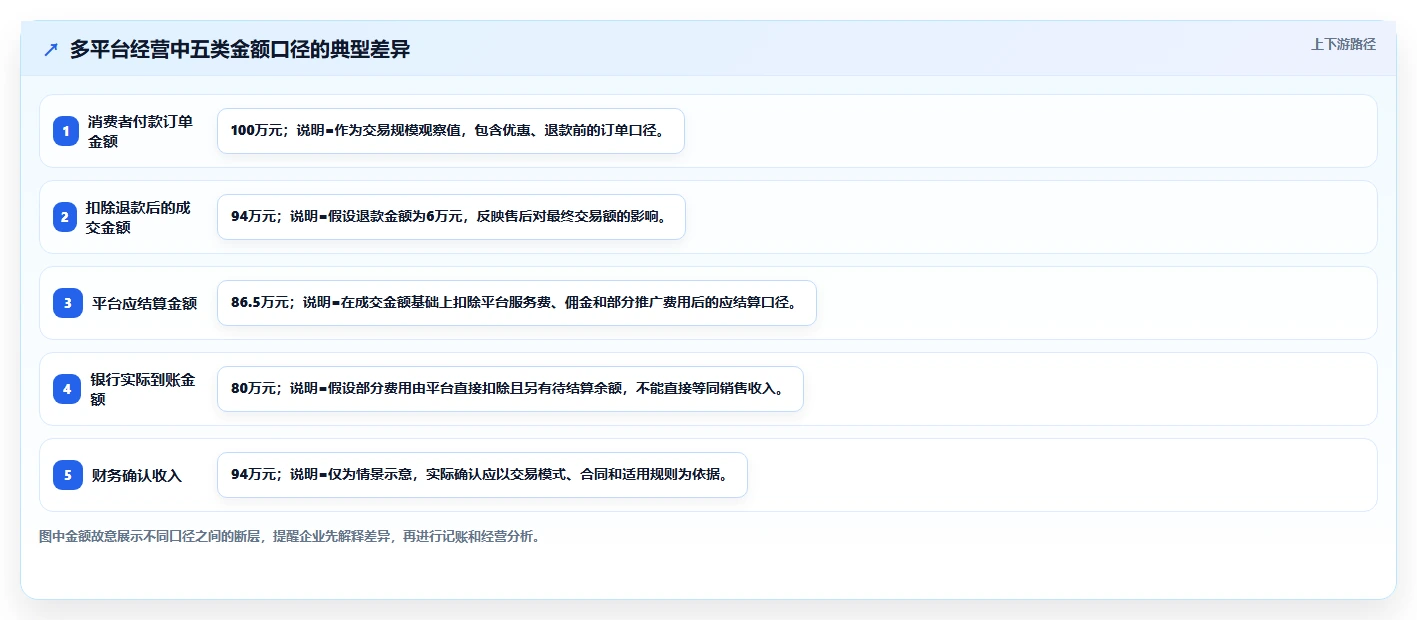
Task: Click the 80万元 description box
Action: [x=510, y=389]
